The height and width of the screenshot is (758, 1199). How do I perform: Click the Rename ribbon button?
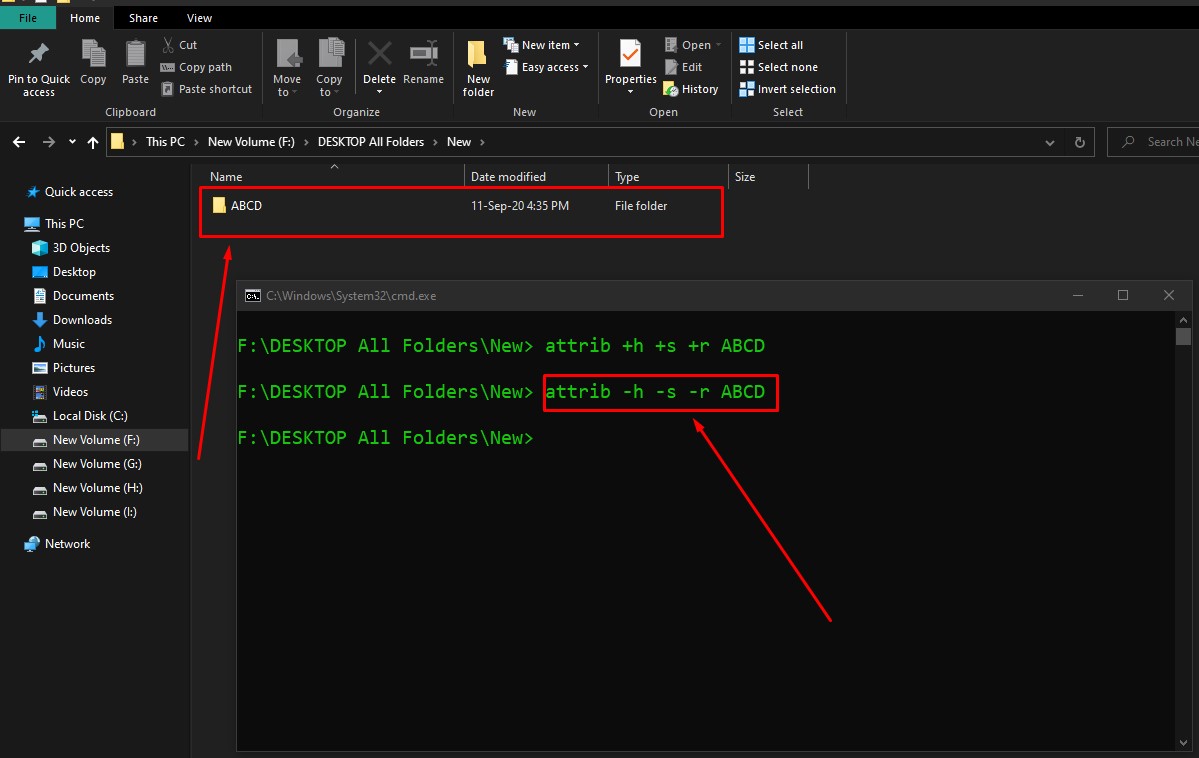(x=424, y=63)
